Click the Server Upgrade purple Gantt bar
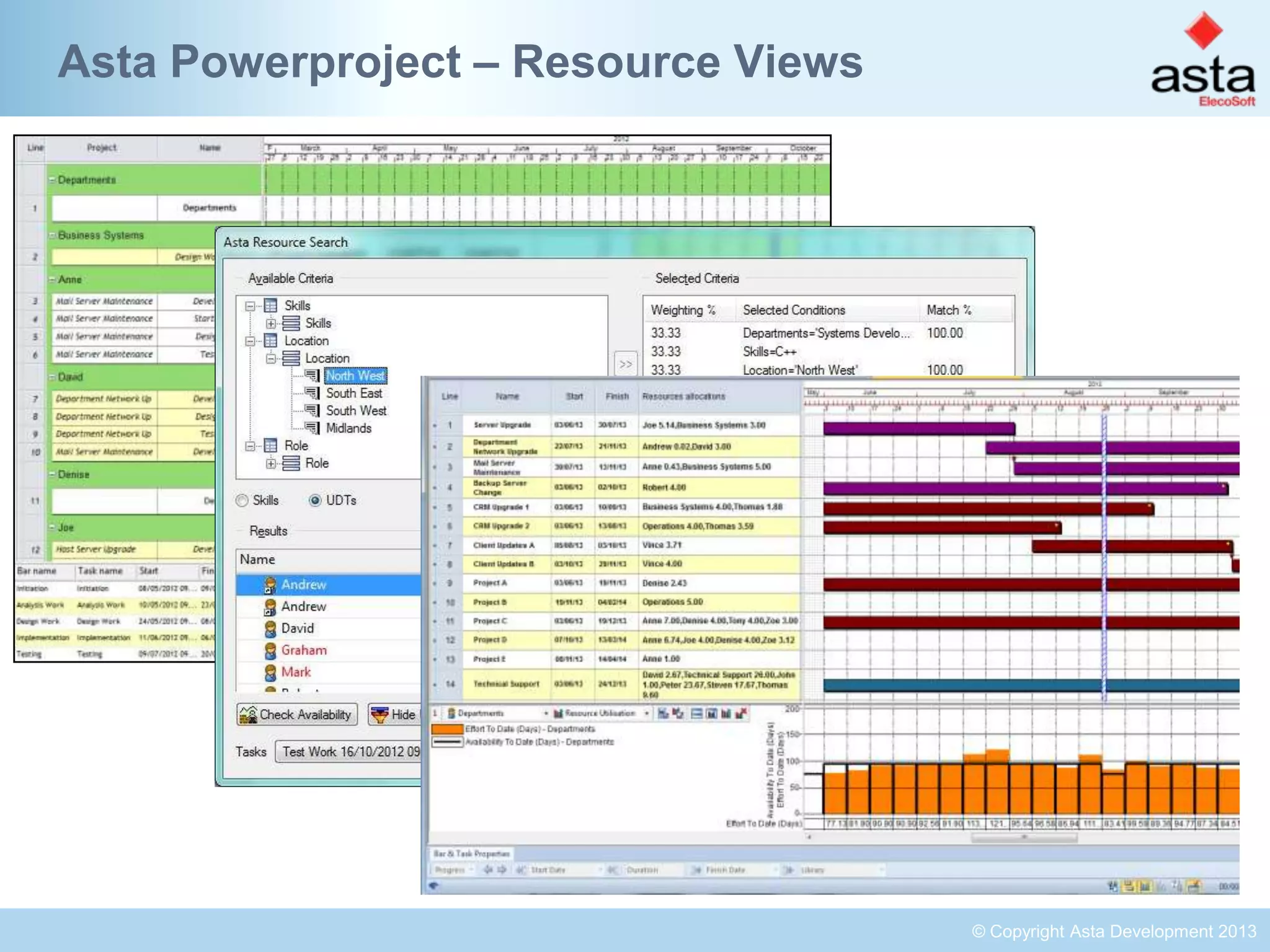Image resolution: width=1270 pixels, height=952 pixels. tap(919, 428)
